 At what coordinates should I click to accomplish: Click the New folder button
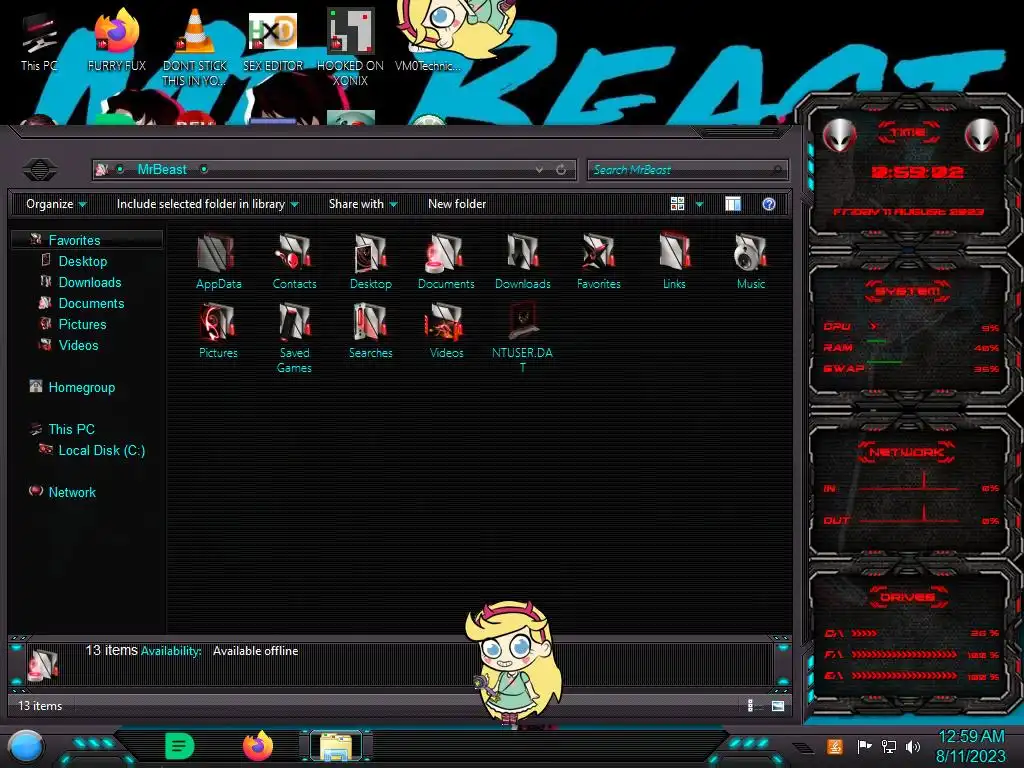point(457,204)
